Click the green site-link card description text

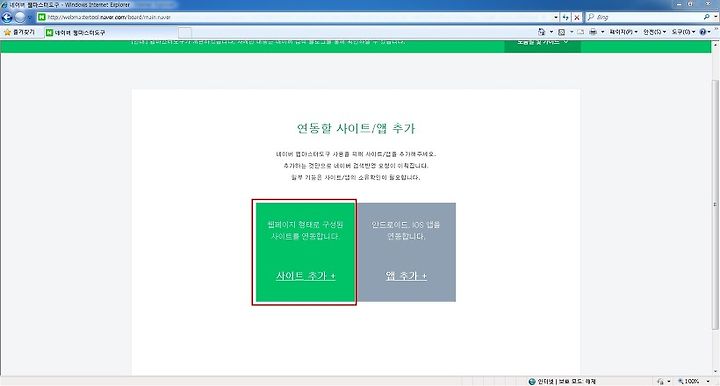[305, 230]
